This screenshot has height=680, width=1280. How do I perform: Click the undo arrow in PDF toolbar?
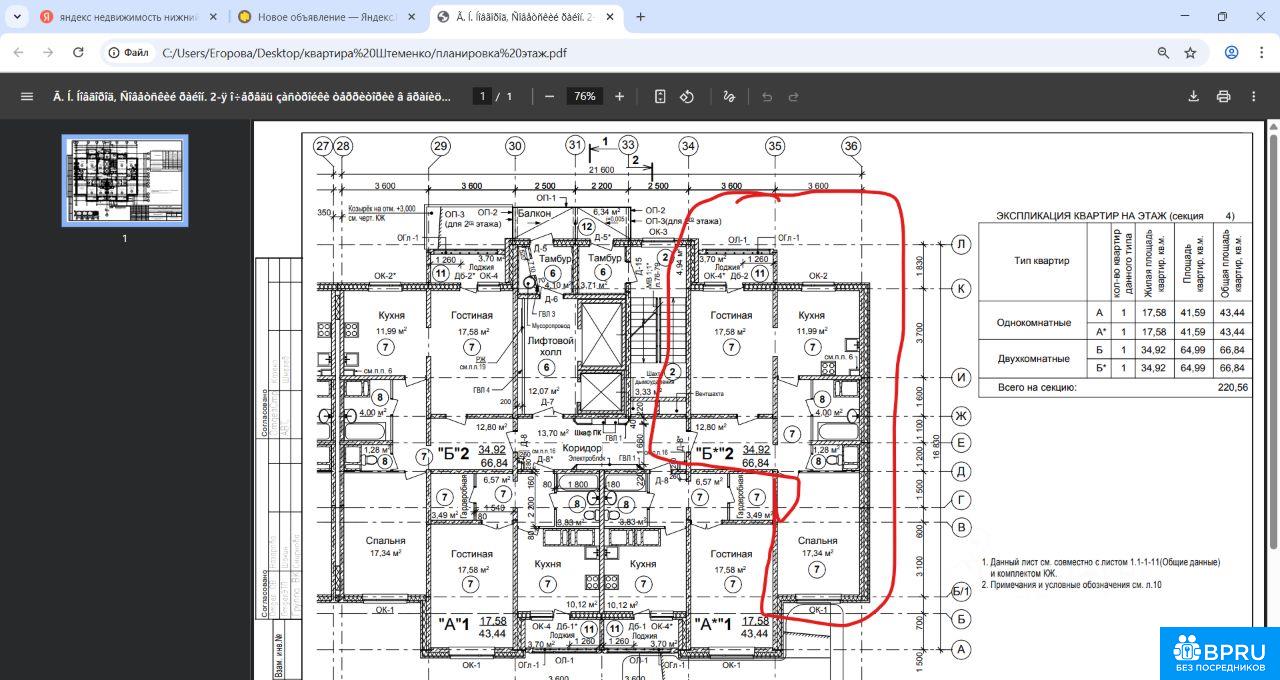pyautogui.click(x=767, y=96)
